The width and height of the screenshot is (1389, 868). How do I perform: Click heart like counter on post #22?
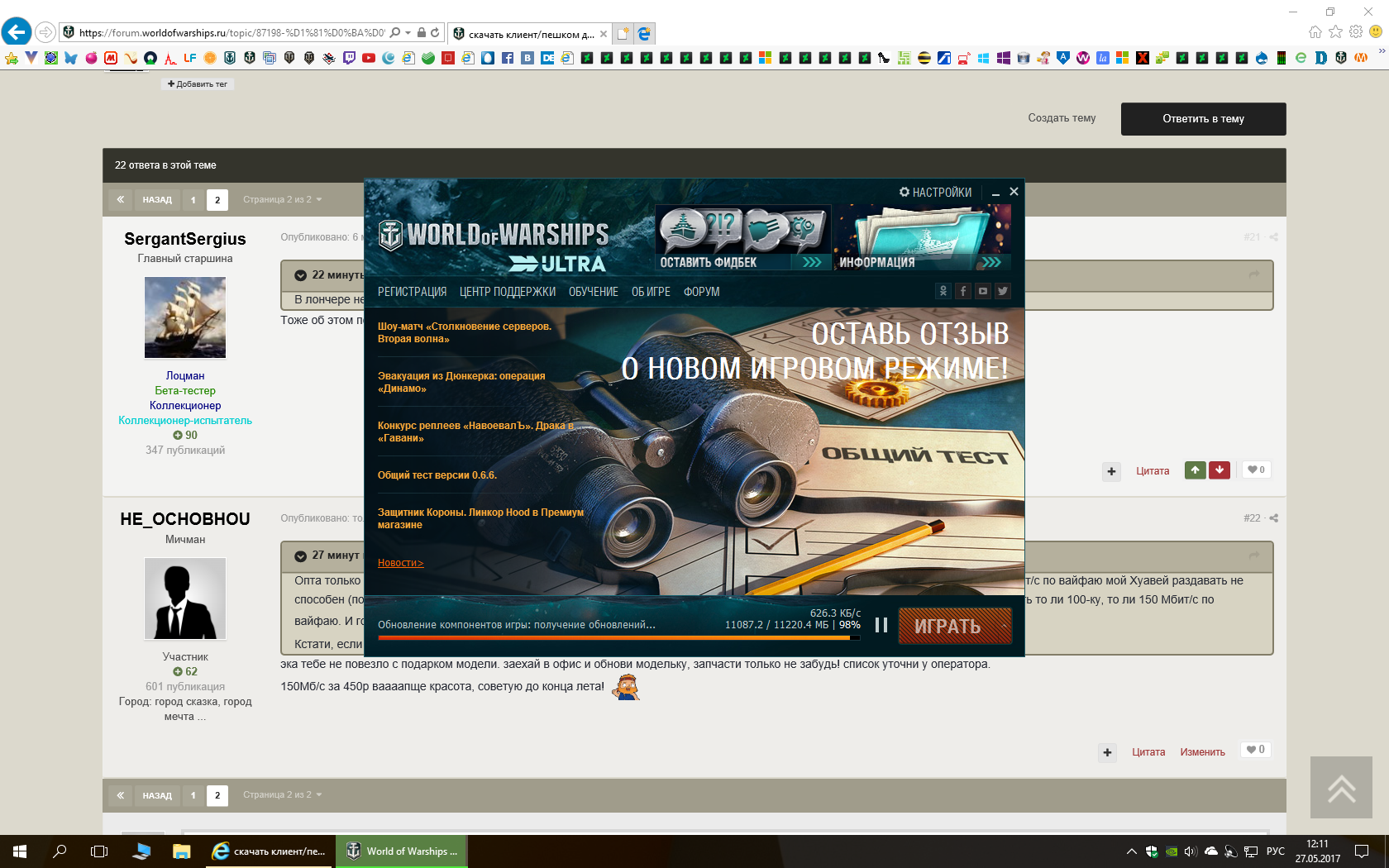coord(1256,750)
